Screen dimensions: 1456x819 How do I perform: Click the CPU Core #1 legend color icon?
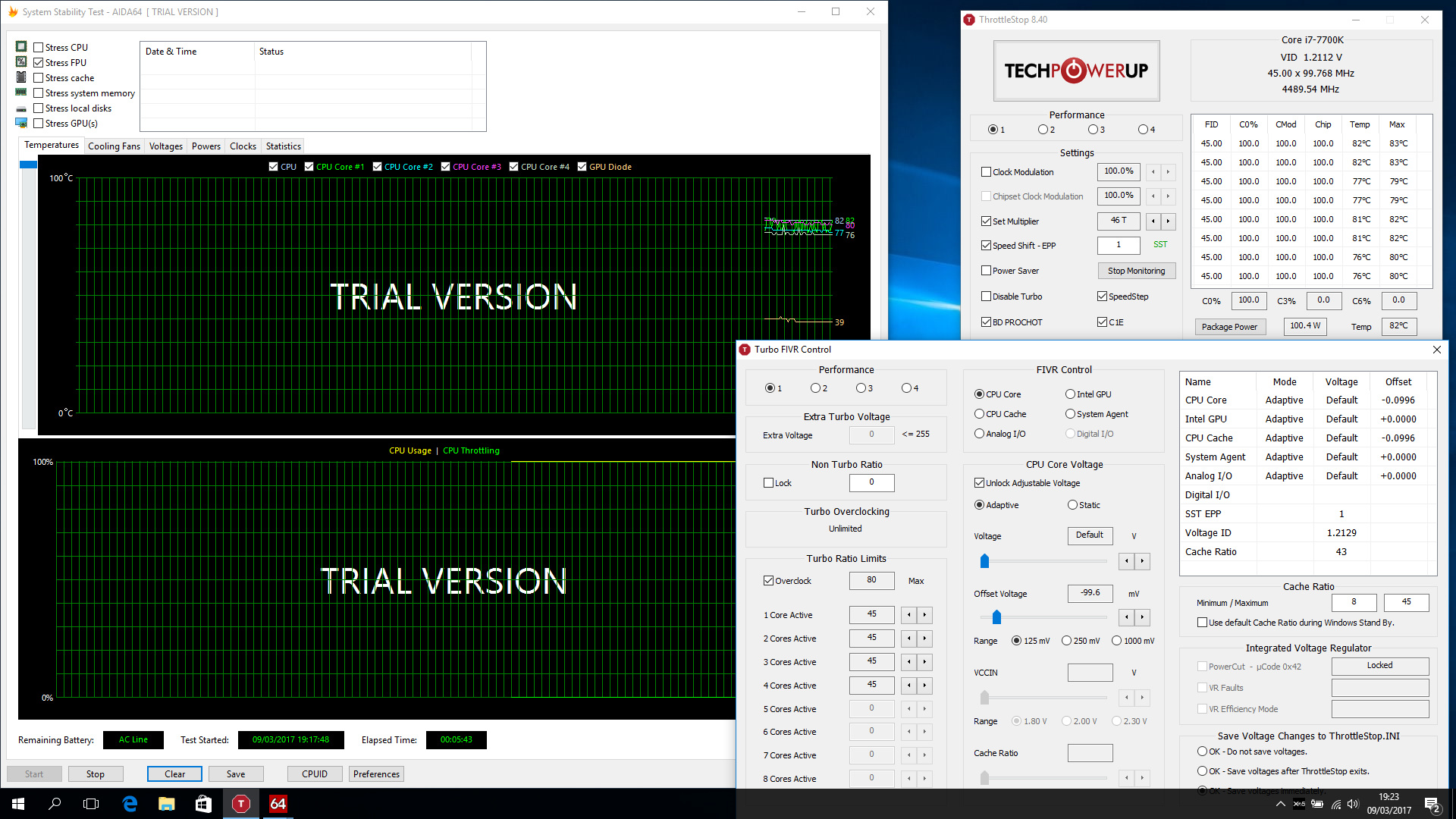pos(310,167)
